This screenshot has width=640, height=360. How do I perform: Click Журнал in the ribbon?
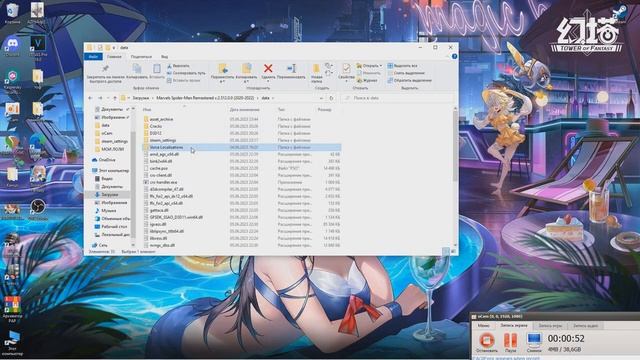click(x=367, y=80)
